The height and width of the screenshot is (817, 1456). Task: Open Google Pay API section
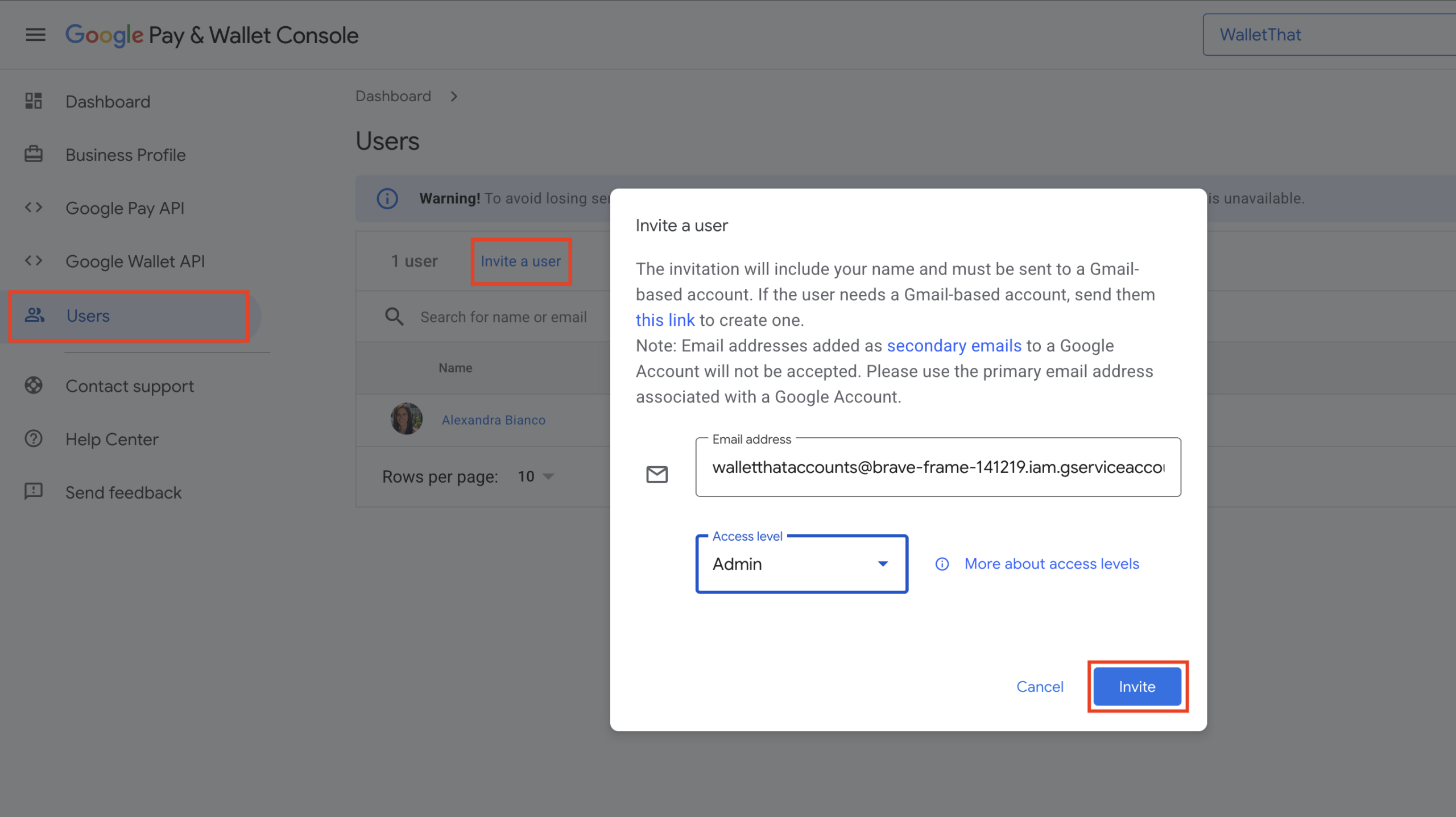coord(125,208)
